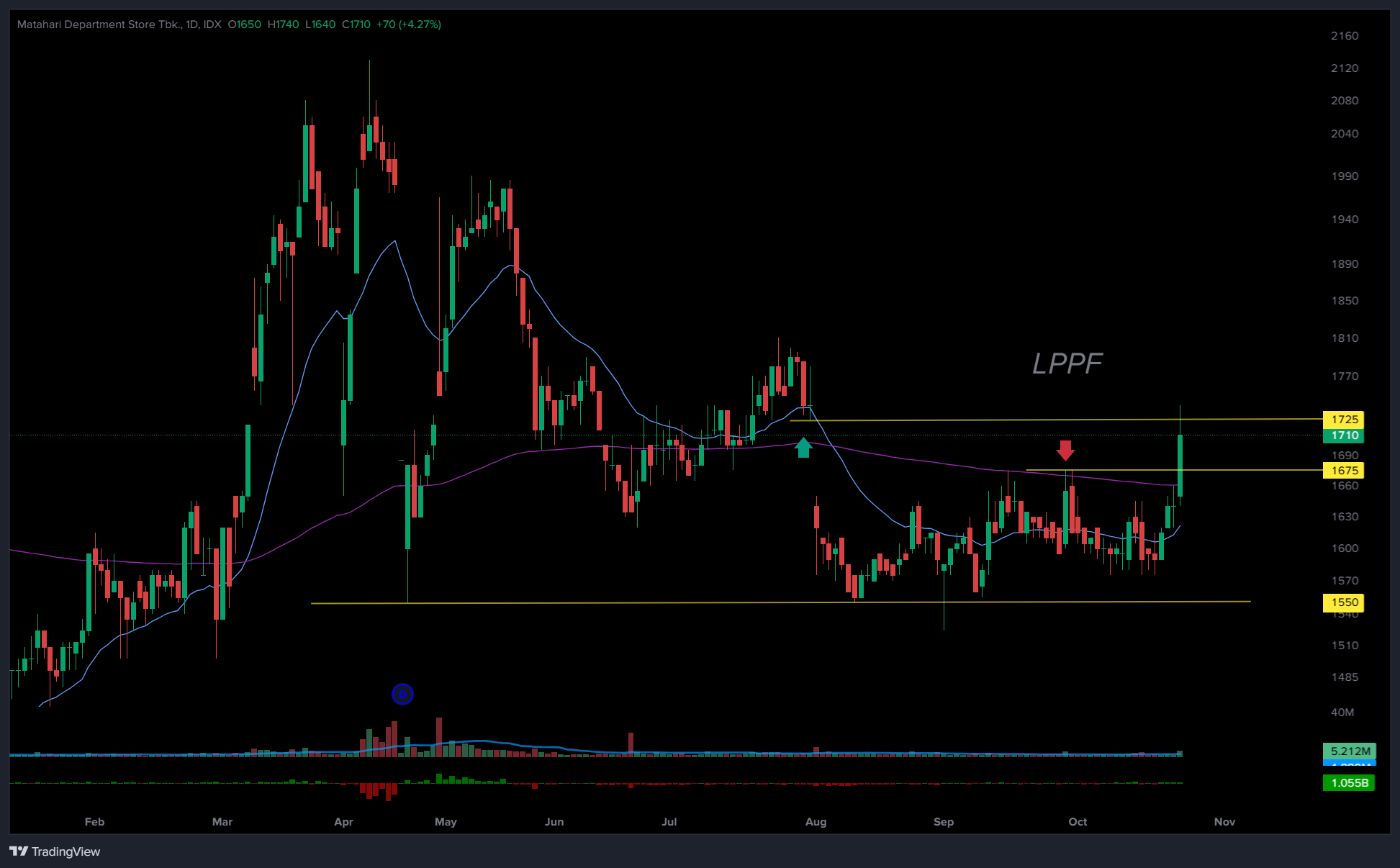1400x868 pixels.
Task: Click the 2160 price axis label
Action: pyautogui.click(x=1344, y=36)
